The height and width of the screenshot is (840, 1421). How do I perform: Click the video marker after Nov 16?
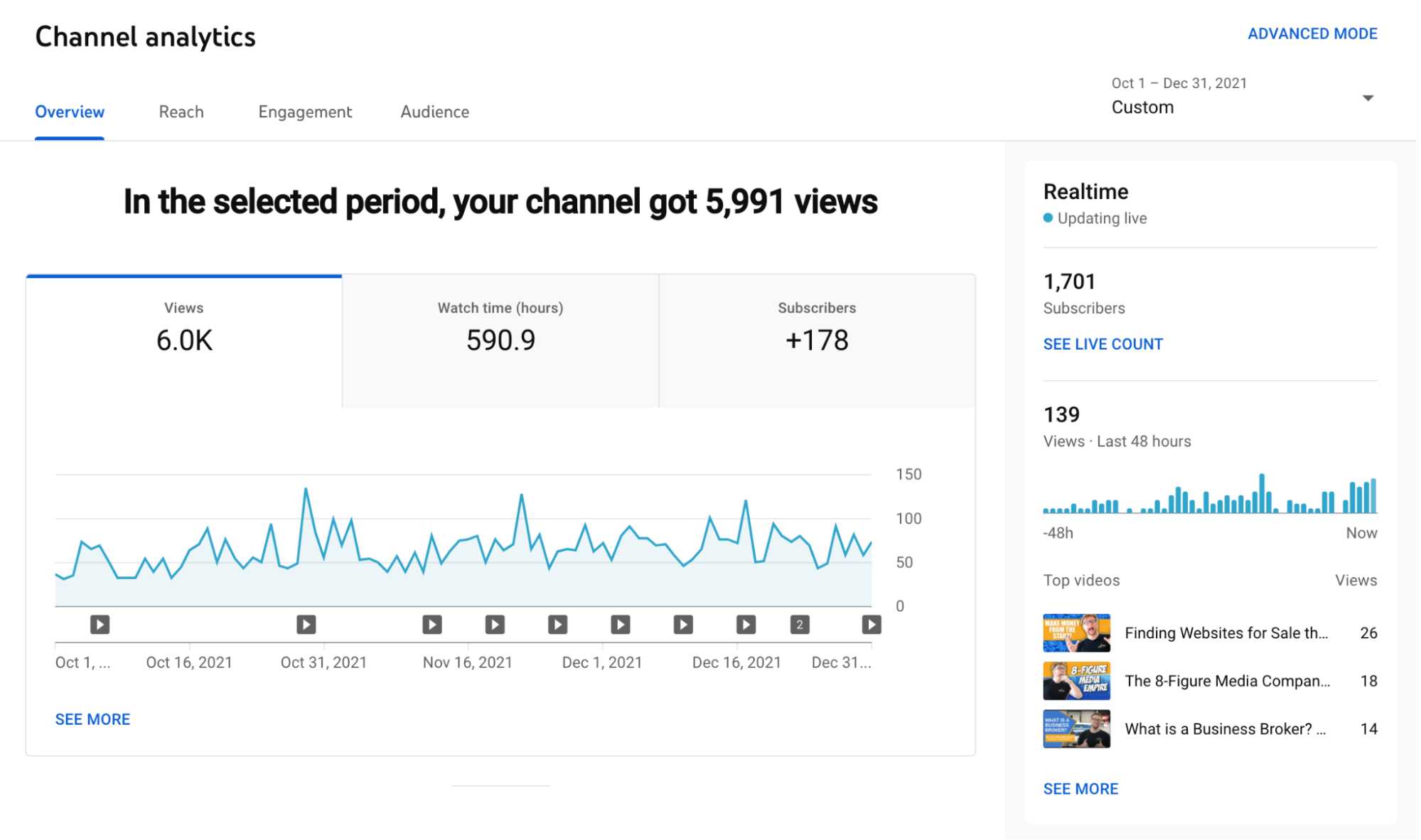coord(495,625)
